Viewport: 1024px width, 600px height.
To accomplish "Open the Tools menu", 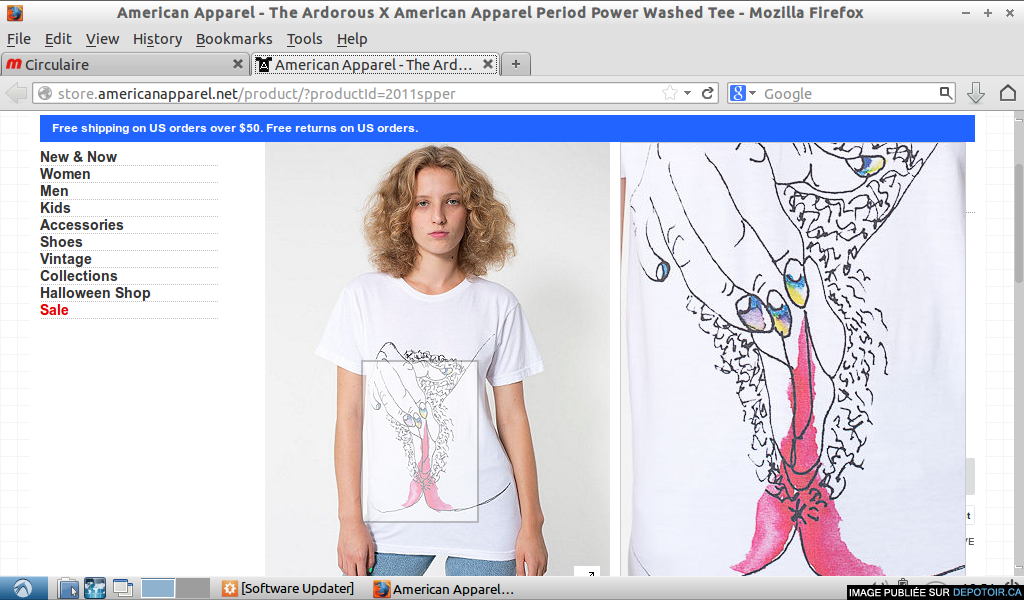I will [304, 39].
